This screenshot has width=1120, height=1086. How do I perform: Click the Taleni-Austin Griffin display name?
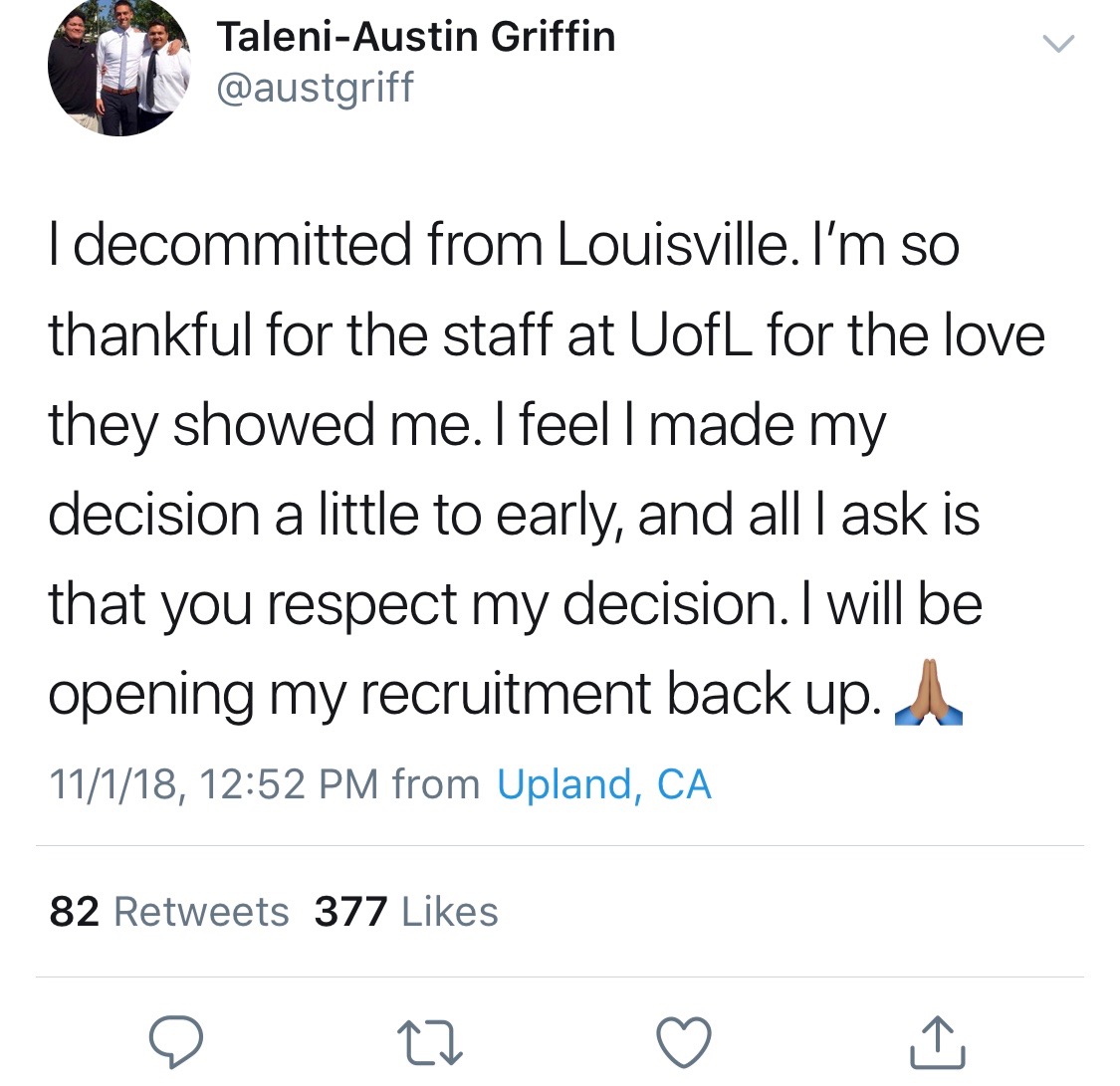pos(416,37)
